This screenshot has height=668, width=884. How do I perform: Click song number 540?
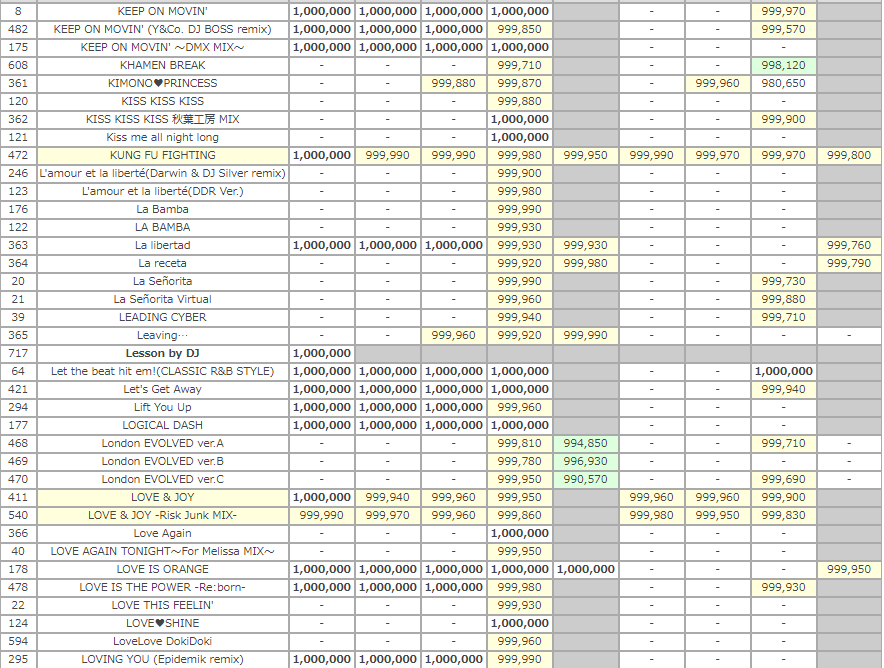point(18,515)
